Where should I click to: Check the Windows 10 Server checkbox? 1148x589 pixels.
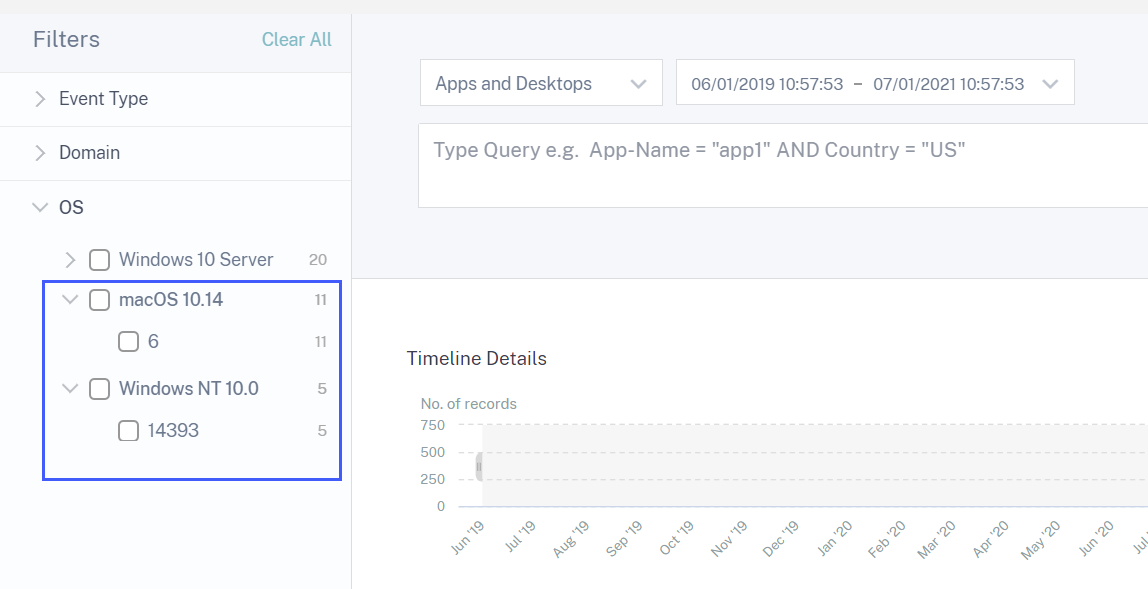(x=99, y=260)
